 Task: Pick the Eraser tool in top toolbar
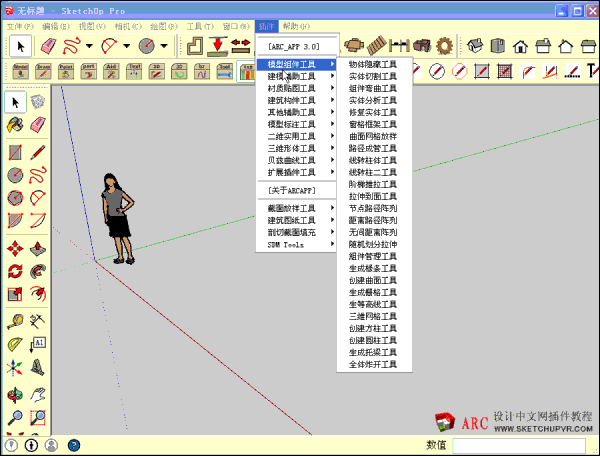(48, 46)
